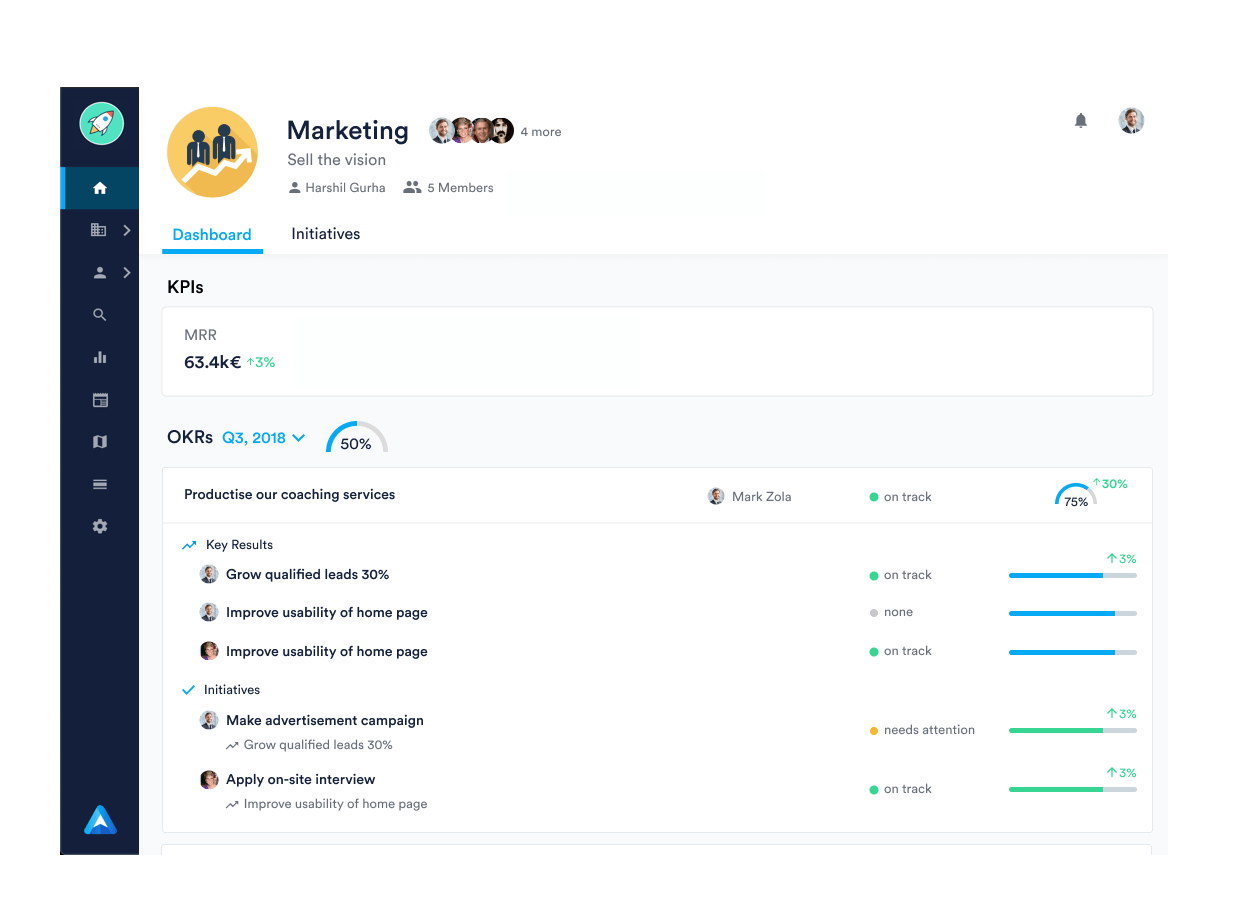Open settings gear icon in sidebar
The height and width of the screenshot is (920, 1257).
click(x=99, y=526)
